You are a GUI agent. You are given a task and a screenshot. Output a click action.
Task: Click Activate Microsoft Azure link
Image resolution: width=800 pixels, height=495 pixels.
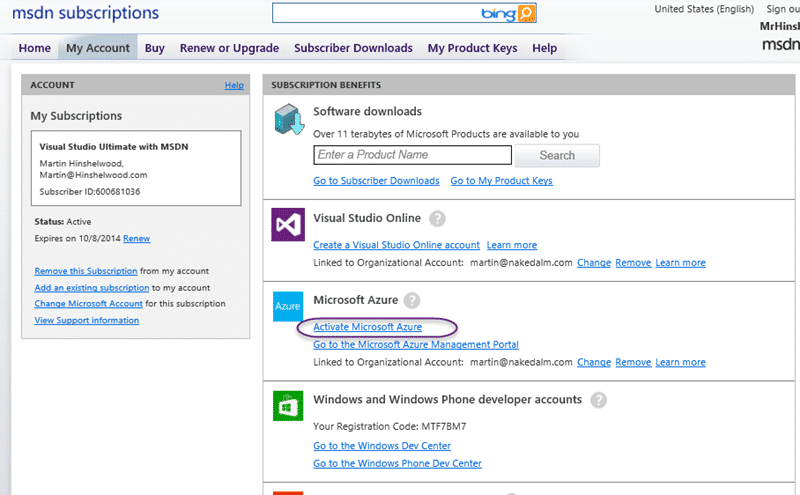(367, 327)
